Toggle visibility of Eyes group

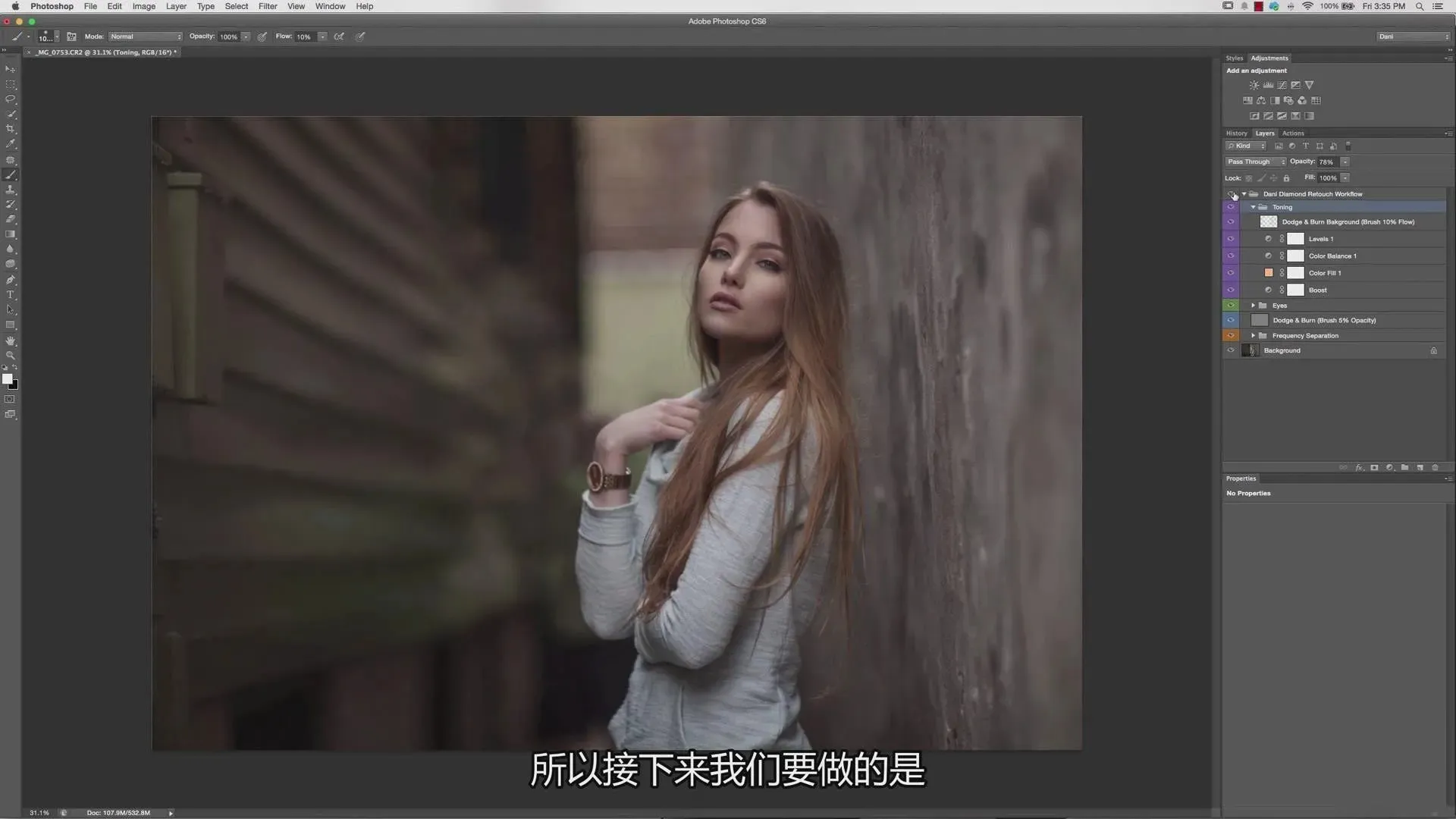click(1231, 306)
